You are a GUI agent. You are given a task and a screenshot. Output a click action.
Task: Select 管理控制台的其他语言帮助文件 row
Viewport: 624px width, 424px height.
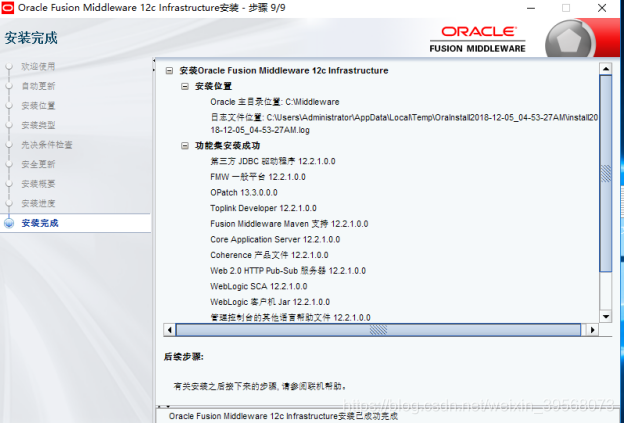point(291,317)
